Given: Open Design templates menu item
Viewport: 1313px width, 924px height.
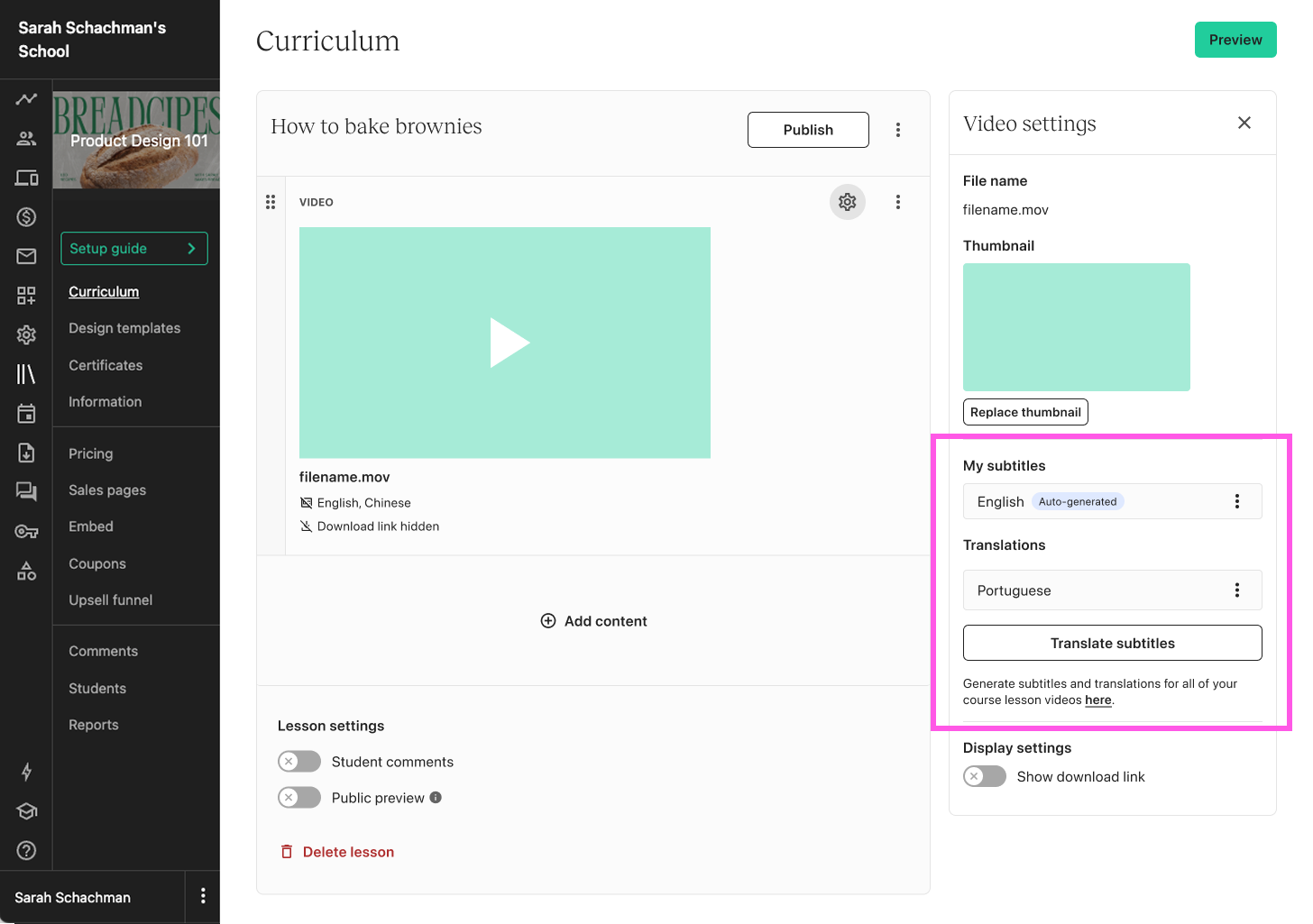Looking at the screenshot, I should click(x=124, y=328).
